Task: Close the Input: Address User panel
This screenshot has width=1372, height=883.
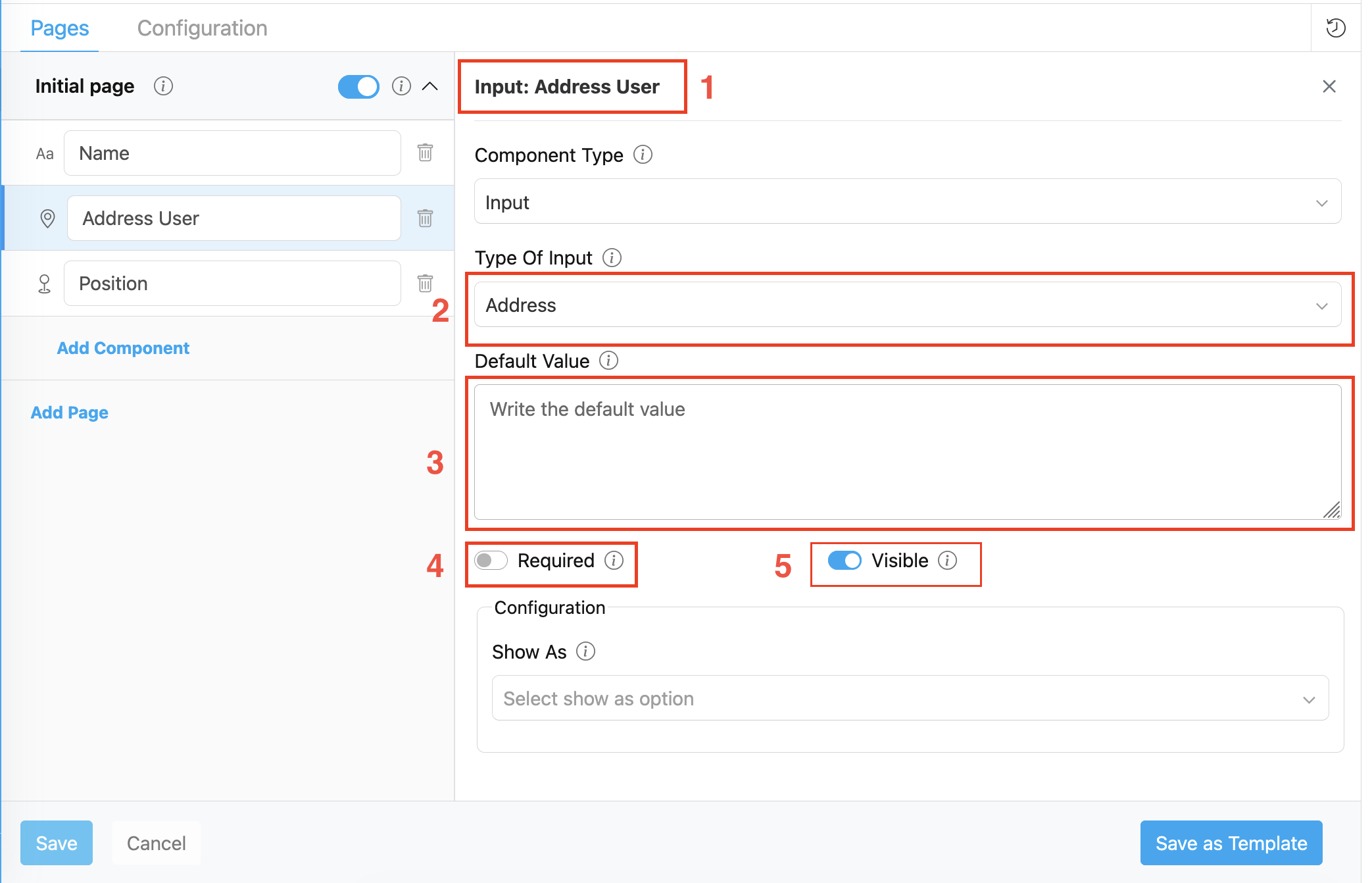Action: point(1329,86)
